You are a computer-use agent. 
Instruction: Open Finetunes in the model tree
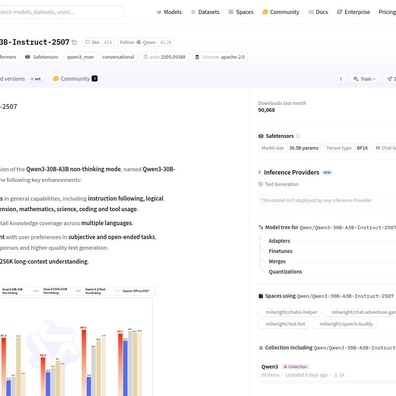pyautogui.click(x=280, y=251)
